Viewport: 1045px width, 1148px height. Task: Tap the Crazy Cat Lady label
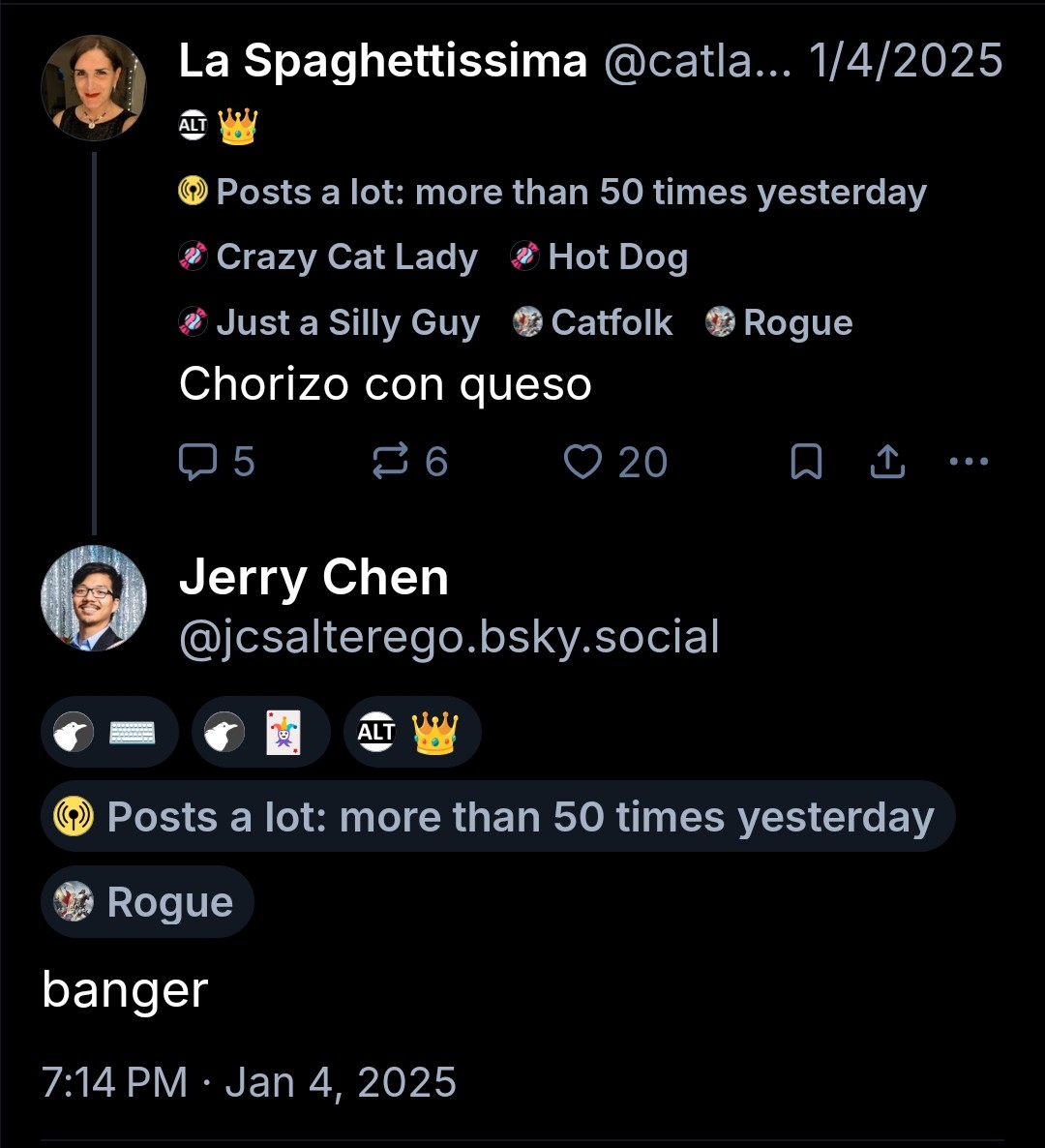[x=329, y=257]
